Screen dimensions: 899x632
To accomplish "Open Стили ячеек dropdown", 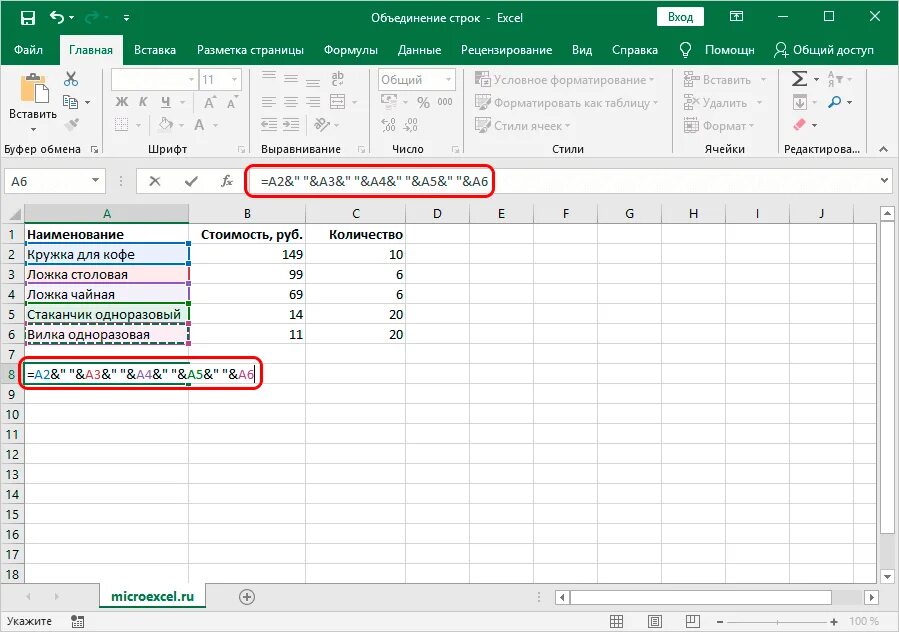I will click(523, 126).
